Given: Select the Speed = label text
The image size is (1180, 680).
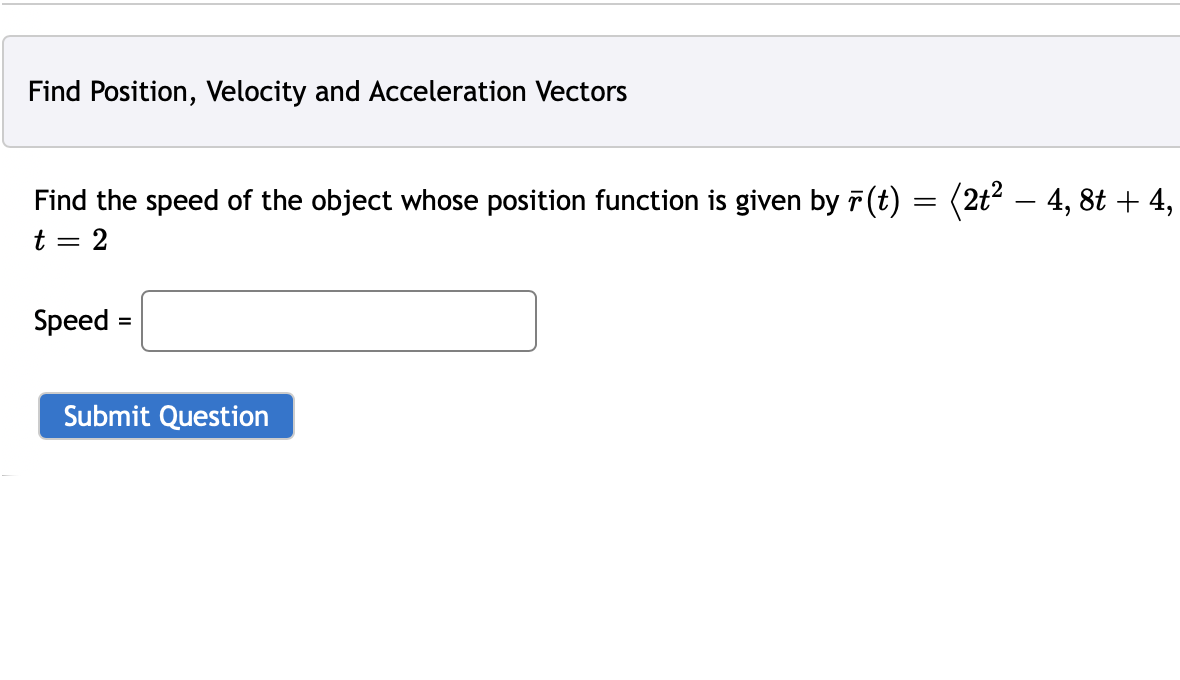Looking at the screenshot, I should [80, 320].
